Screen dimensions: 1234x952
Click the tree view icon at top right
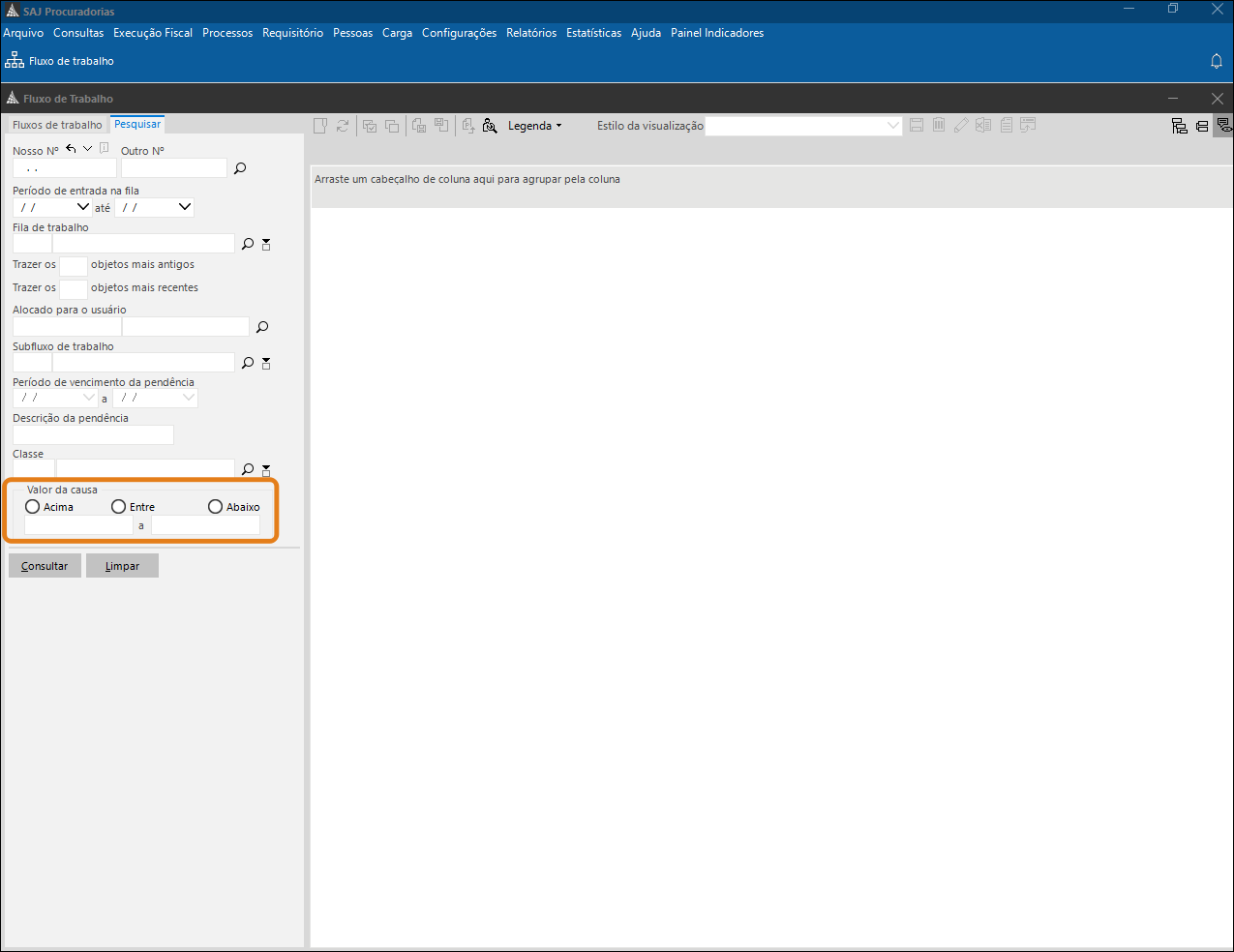click(1179, 126)
